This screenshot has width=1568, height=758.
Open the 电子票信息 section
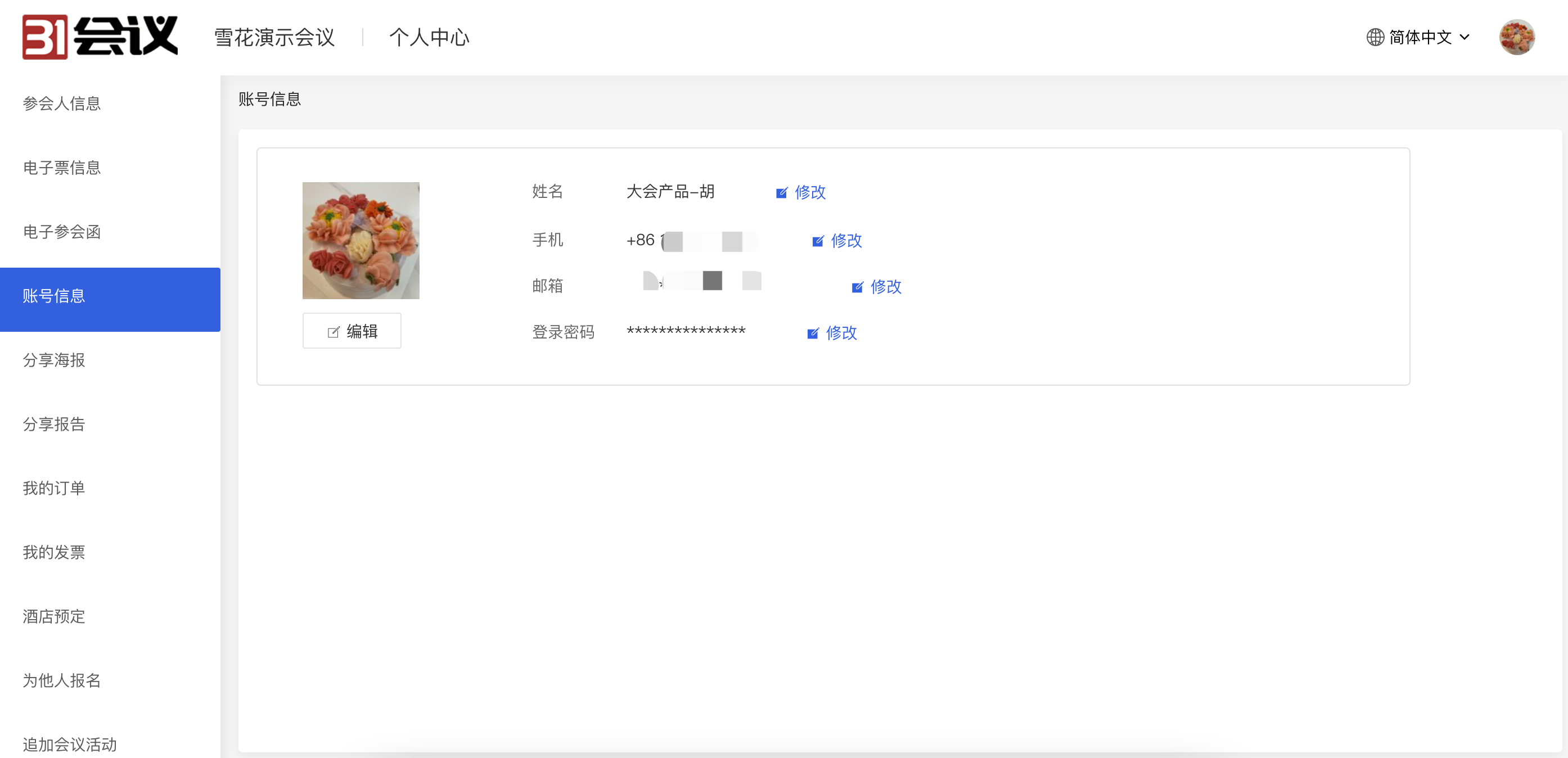coord(61,168)
